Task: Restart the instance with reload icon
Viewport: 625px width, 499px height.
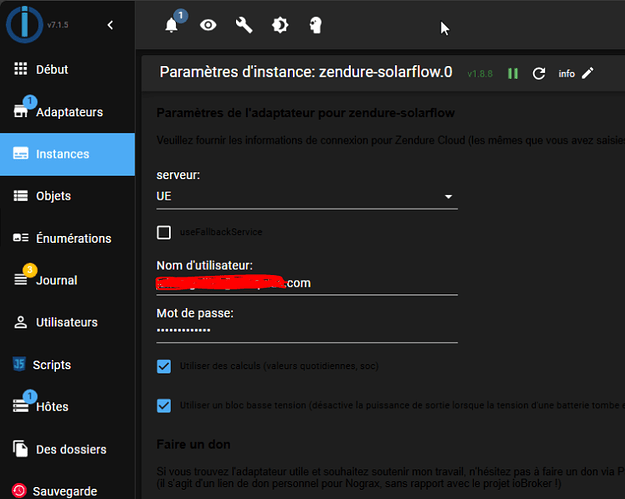Action: [x=539, y=74]
